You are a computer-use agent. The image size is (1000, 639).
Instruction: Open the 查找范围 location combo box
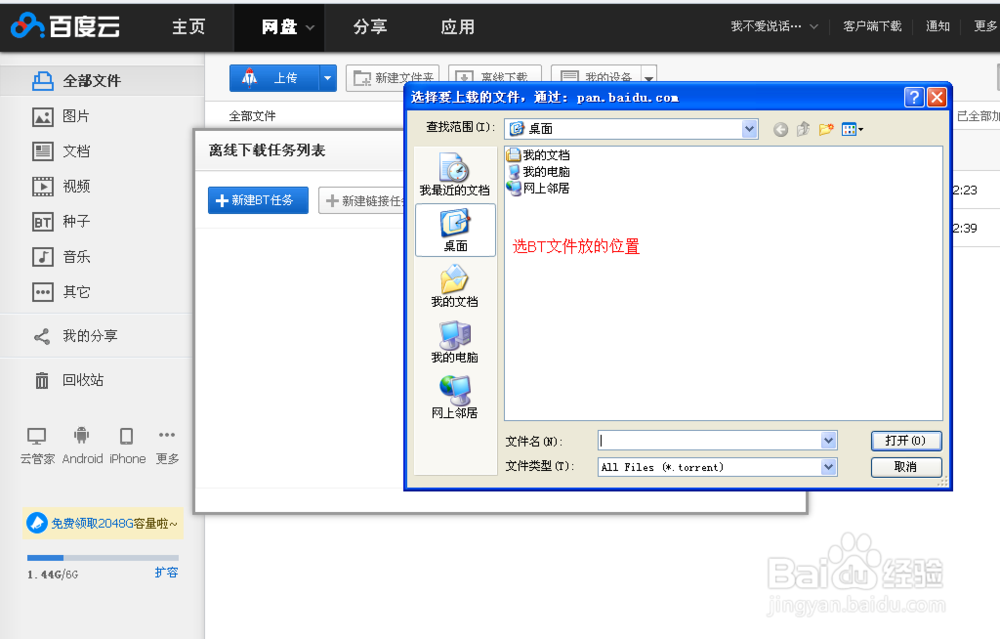(631, 129)
